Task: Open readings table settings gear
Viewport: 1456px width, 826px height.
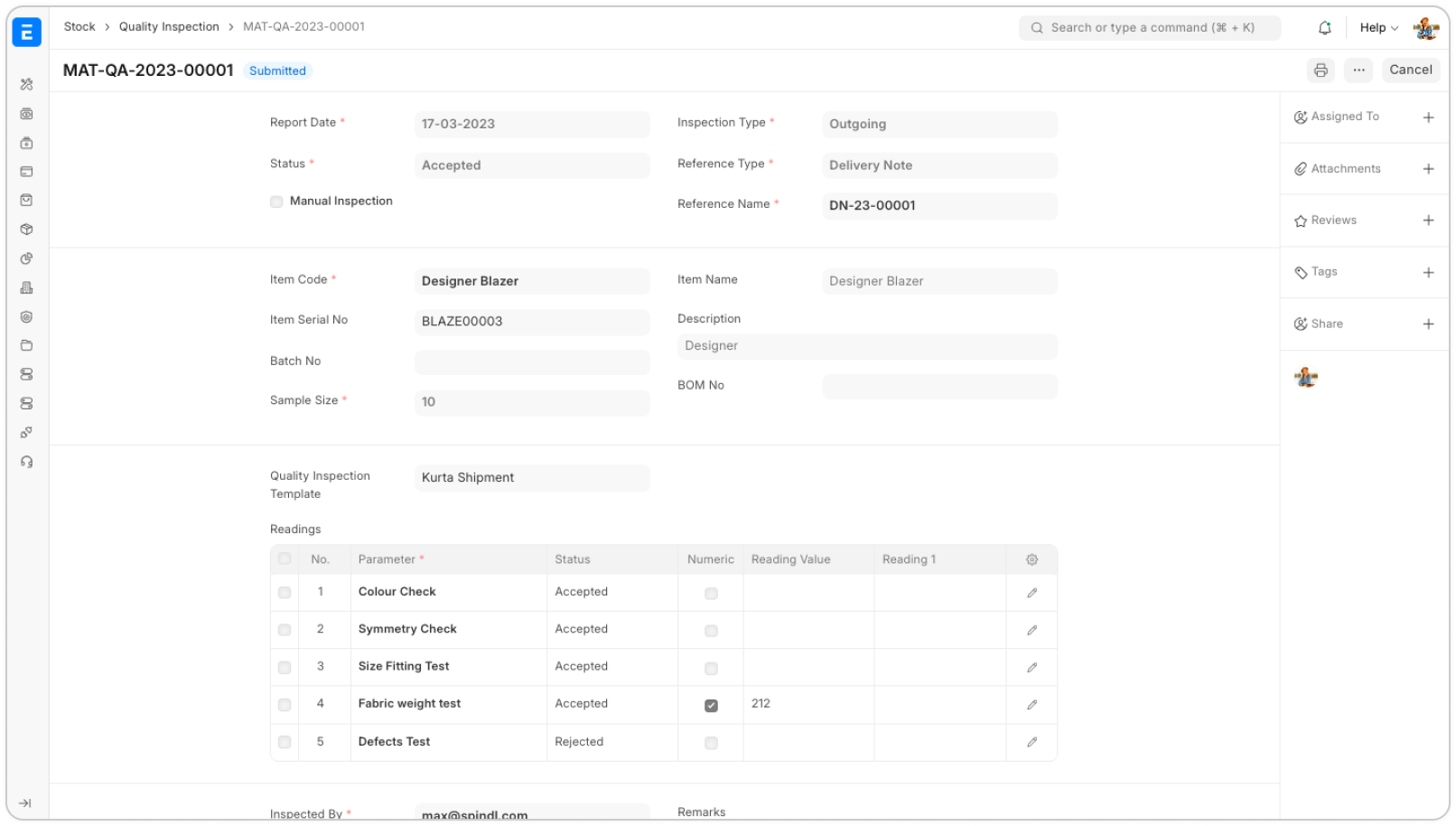Action: [x=1031, y=560]
